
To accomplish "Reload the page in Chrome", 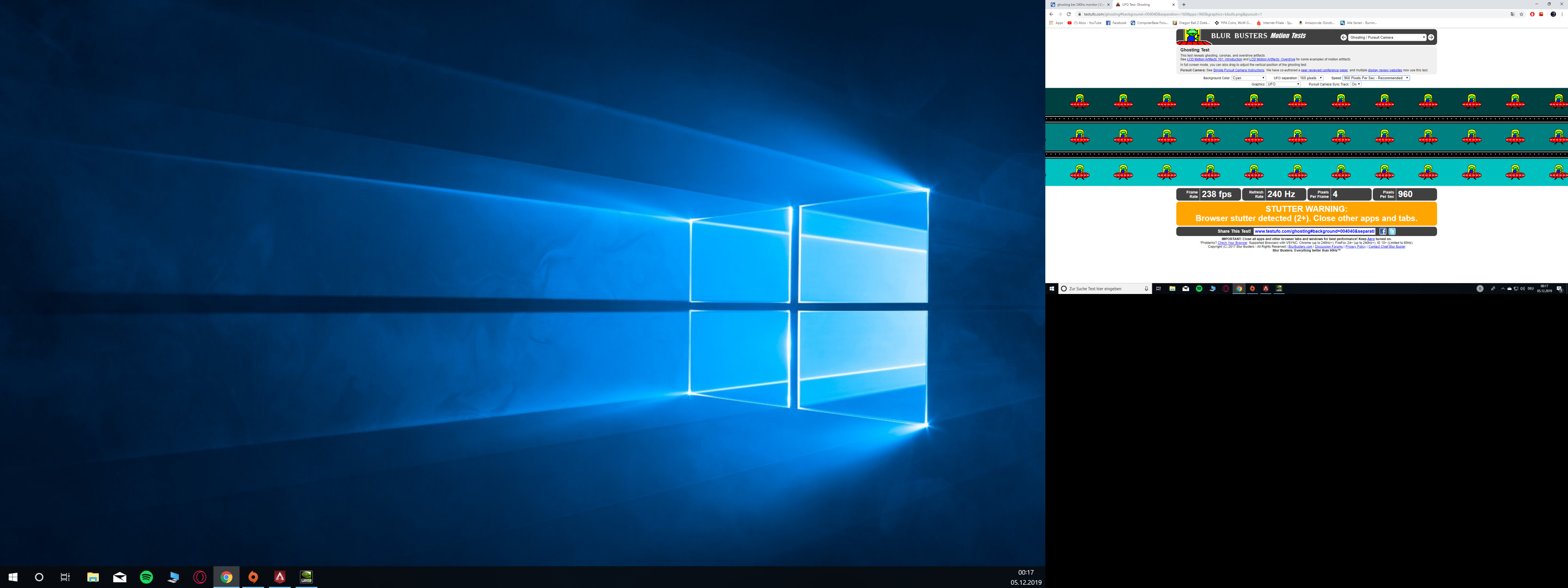I will click(1068, 14).
